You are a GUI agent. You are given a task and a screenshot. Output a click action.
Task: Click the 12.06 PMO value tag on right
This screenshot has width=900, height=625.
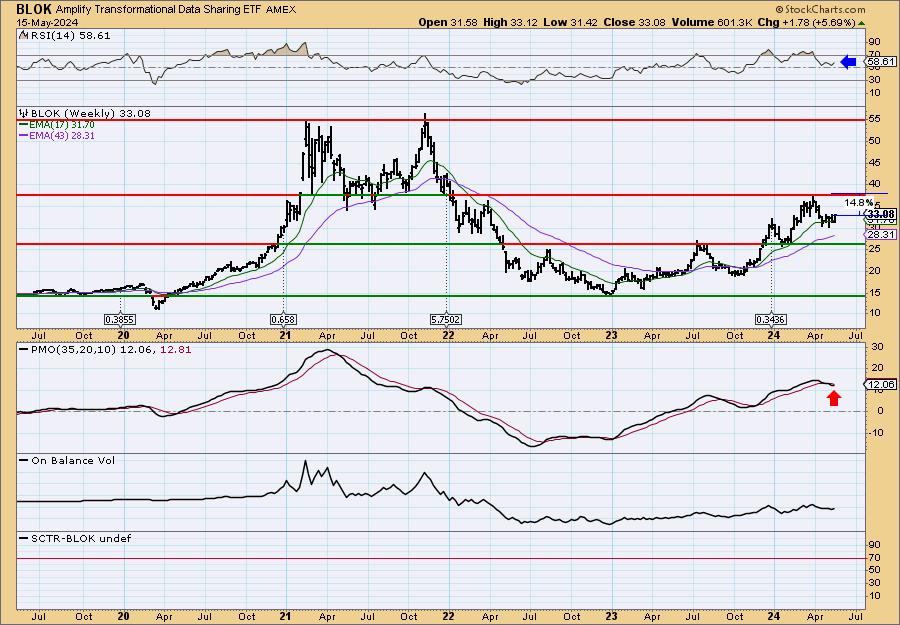point(880,385)
